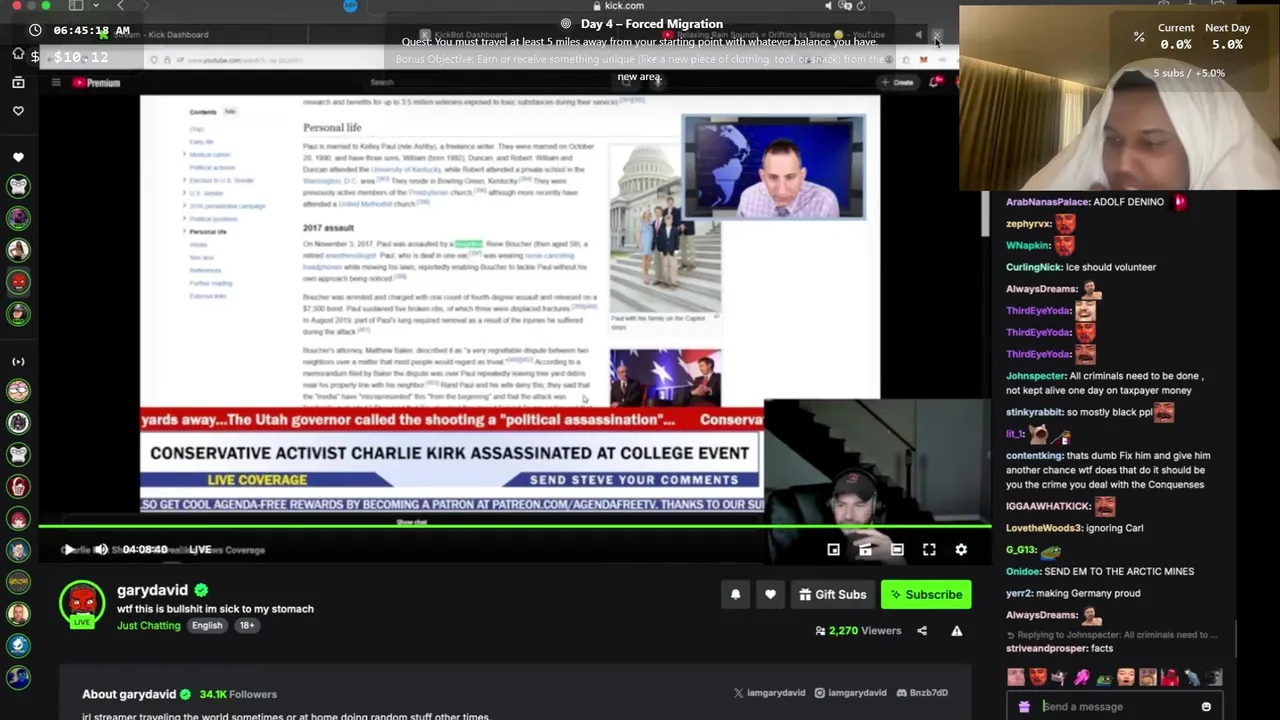1280x720 pixels.
Task: Switch the player to theater mode
Action: coord(897,549)
